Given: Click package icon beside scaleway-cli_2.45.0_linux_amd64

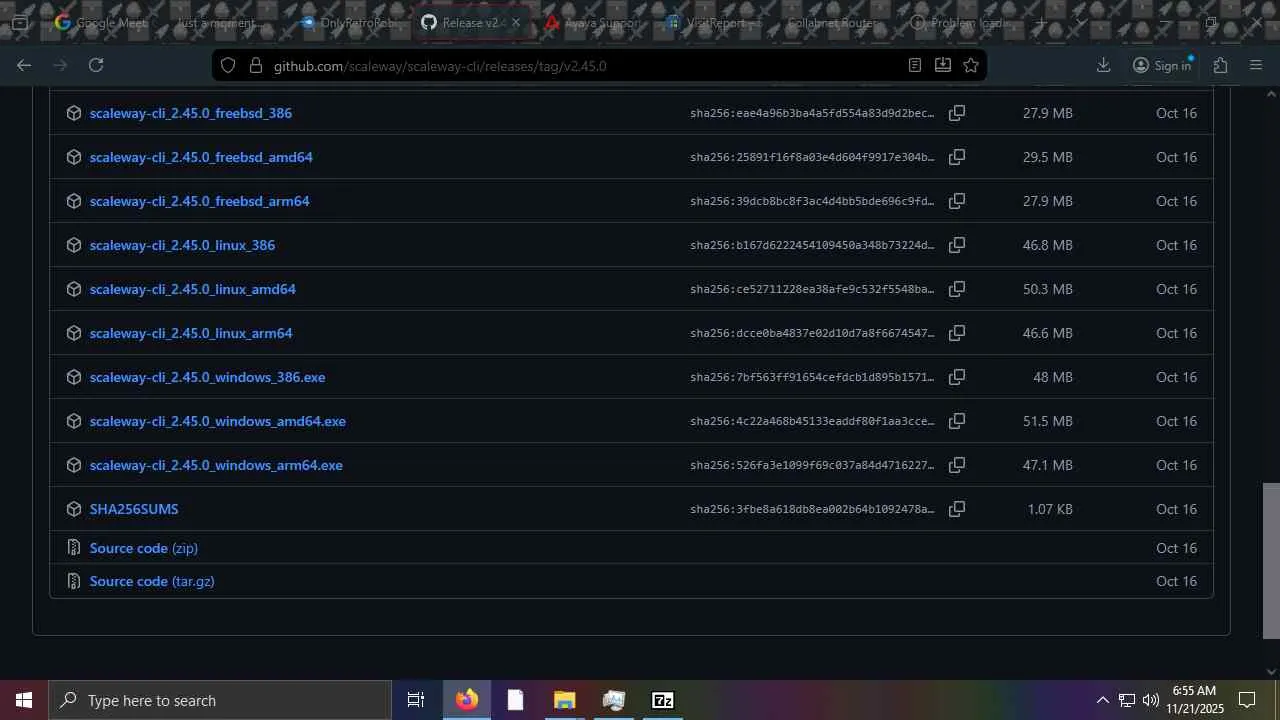Looking at the screenshot, I should tap(73, 289).
